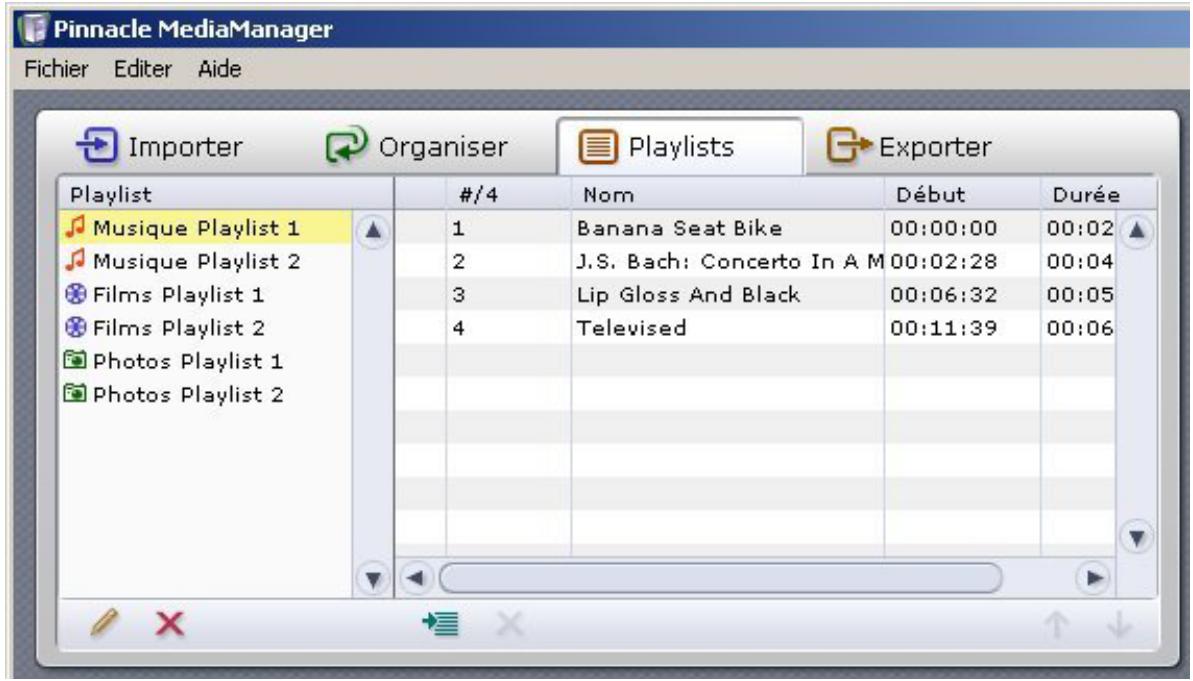Select track Lip Gloss And Black
Image resolution: width=1193 pixels, height=681 pixels.
tap(688, 294)
